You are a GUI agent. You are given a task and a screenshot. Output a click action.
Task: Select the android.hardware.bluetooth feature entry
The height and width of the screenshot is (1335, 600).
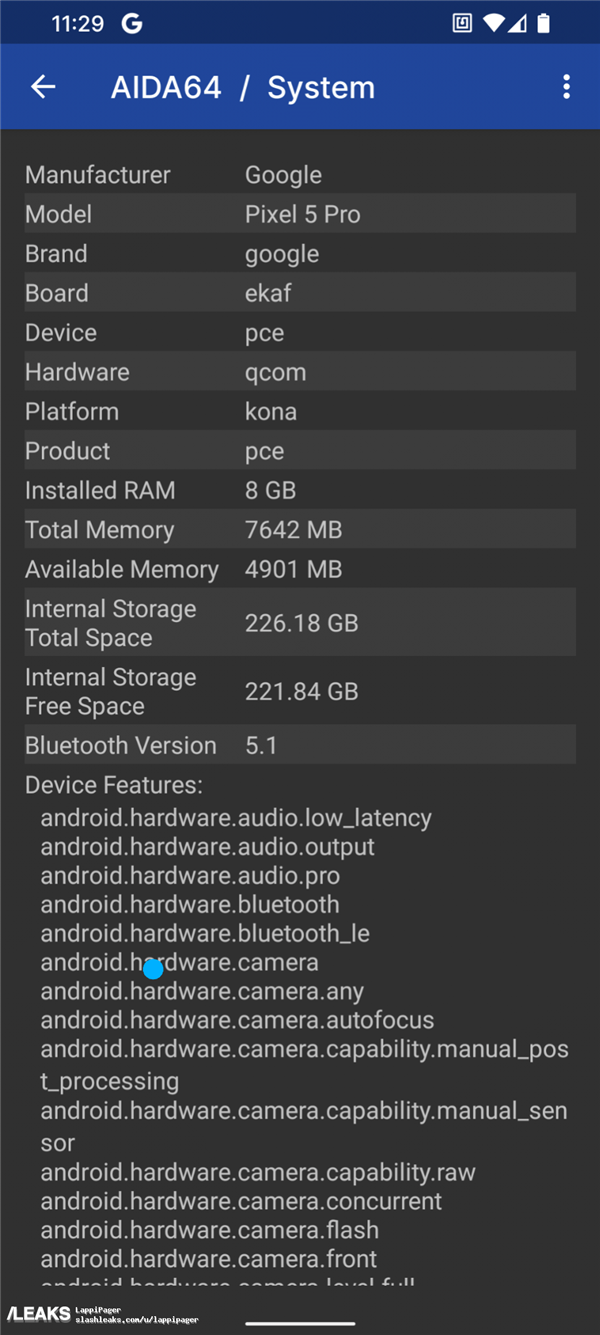pos(190,904)
